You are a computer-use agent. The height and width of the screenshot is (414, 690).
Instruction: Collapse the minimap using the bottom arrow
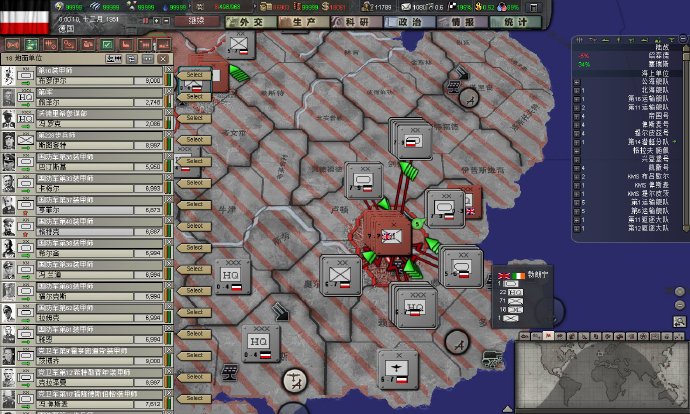[x=507, y=409]
